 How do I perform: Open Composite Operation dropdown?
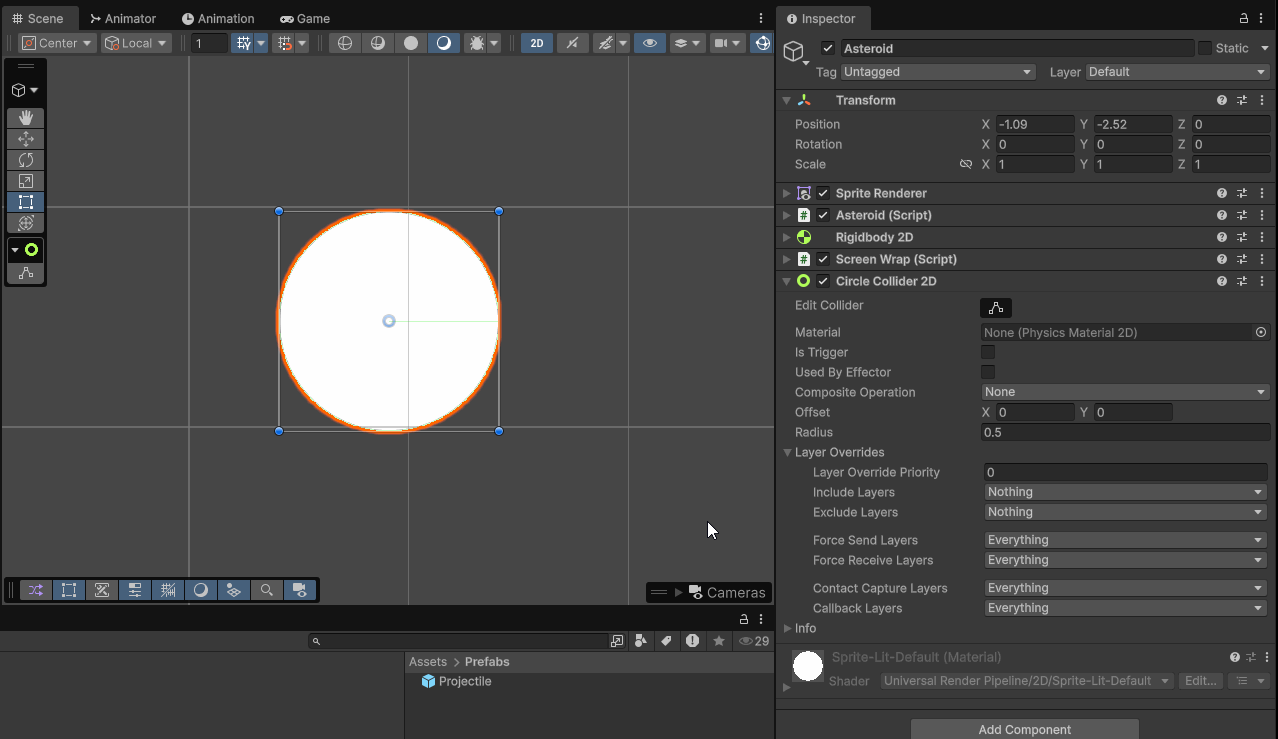click(1125, 392)
